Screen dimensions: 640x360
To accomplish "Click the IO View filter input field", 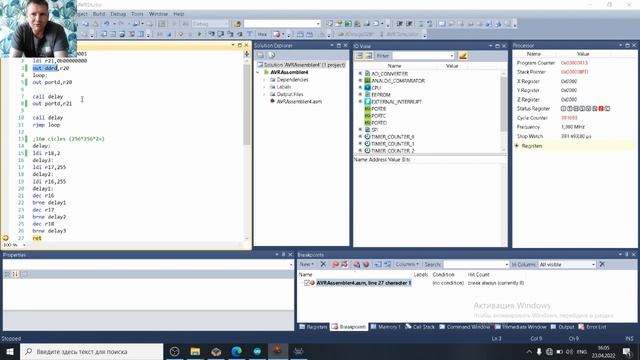I will pyautogui.click(x=423, y=56).
